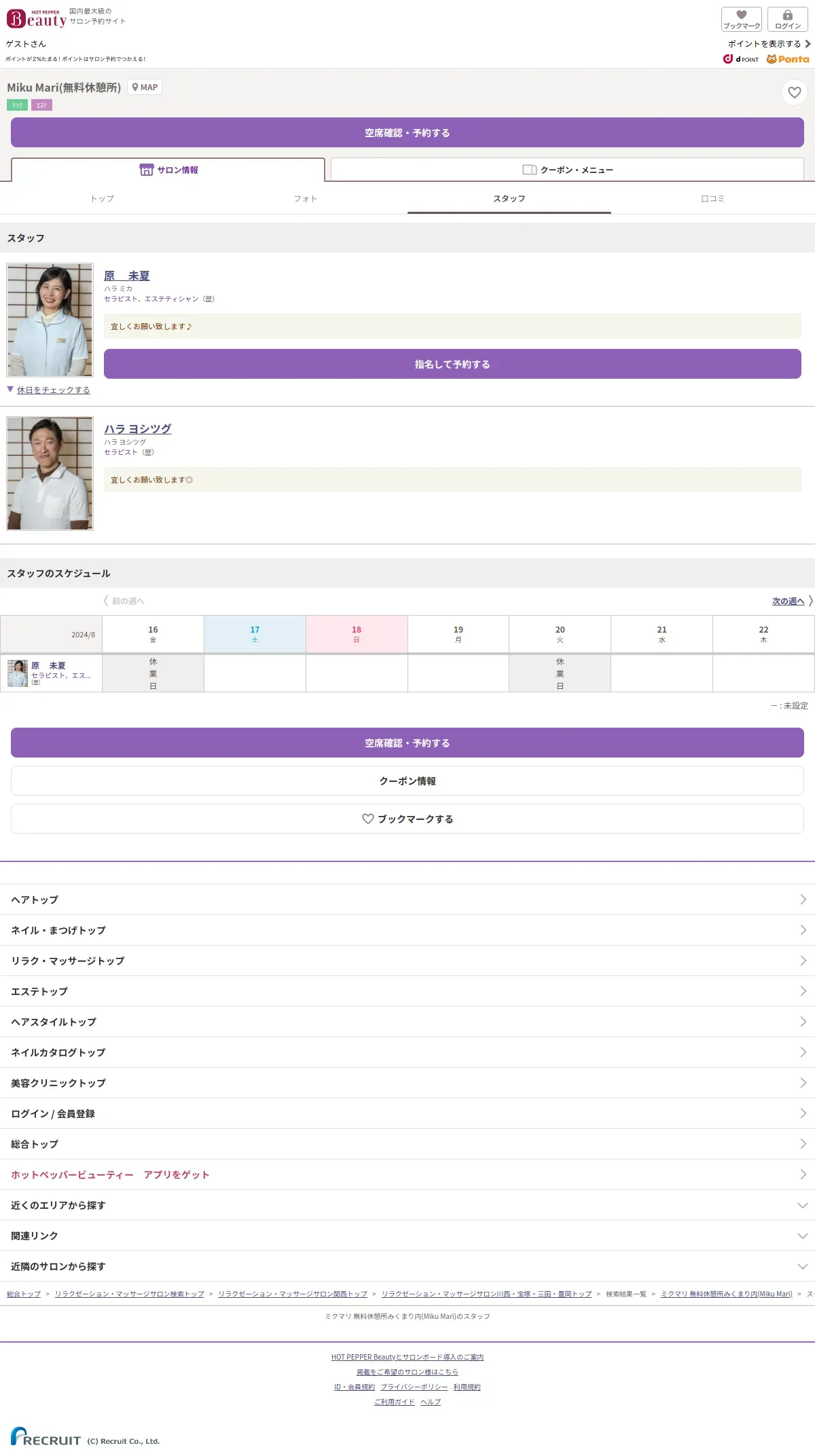Screen dimensions: 815x1456
Task: Click the リラク green tag
Action: [x=17, y=105]
